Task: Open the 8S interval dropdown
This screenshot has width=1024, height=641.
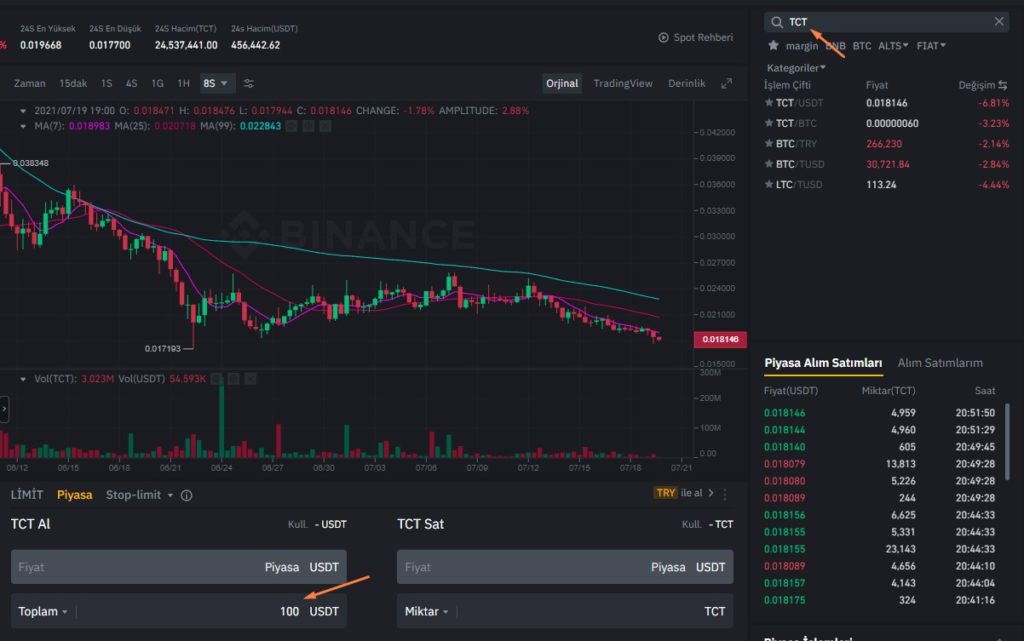Action: pos(215,84)
